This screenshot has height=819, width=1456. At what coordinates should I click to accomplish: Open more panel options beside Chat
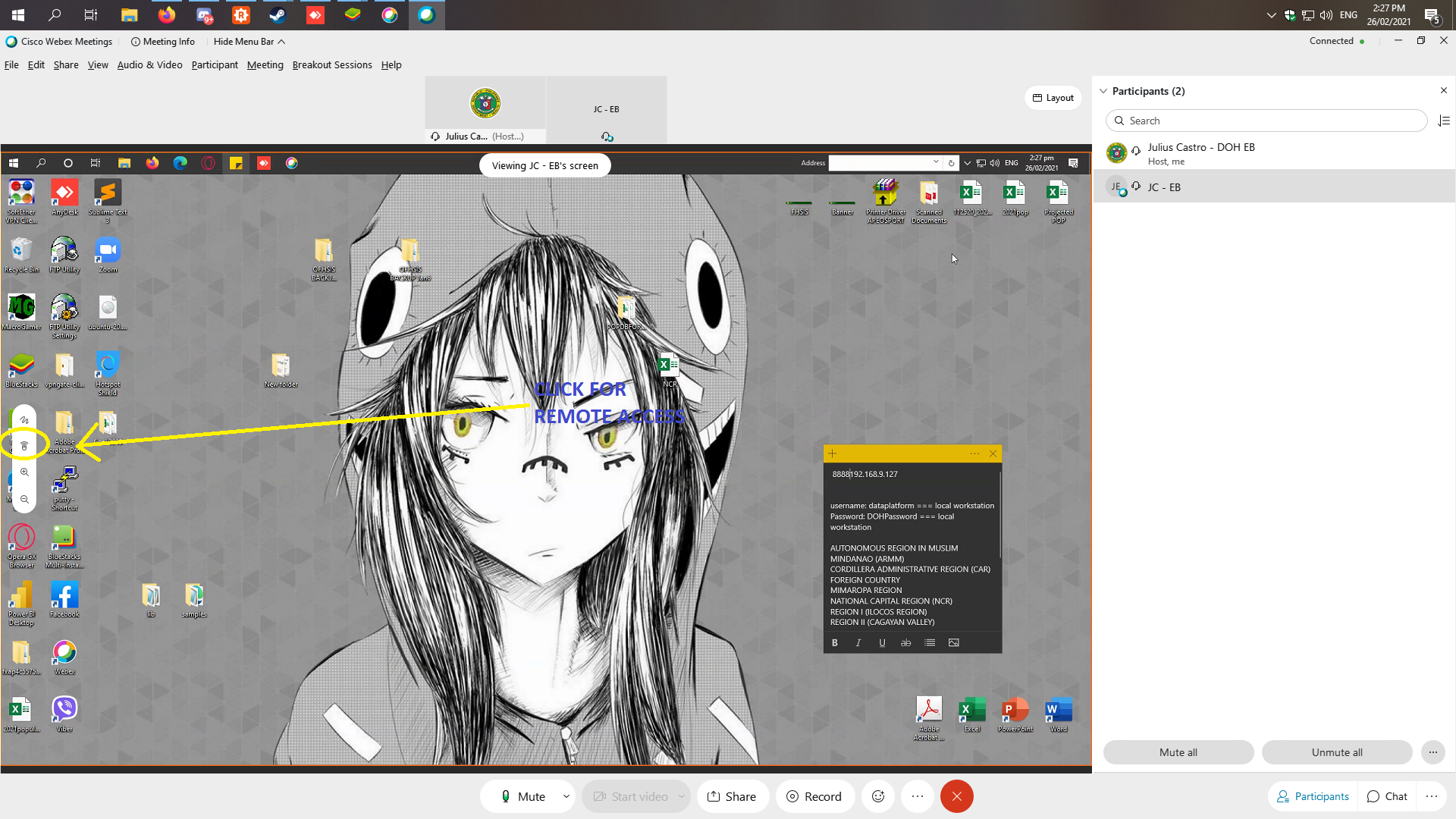[1432, 796]
